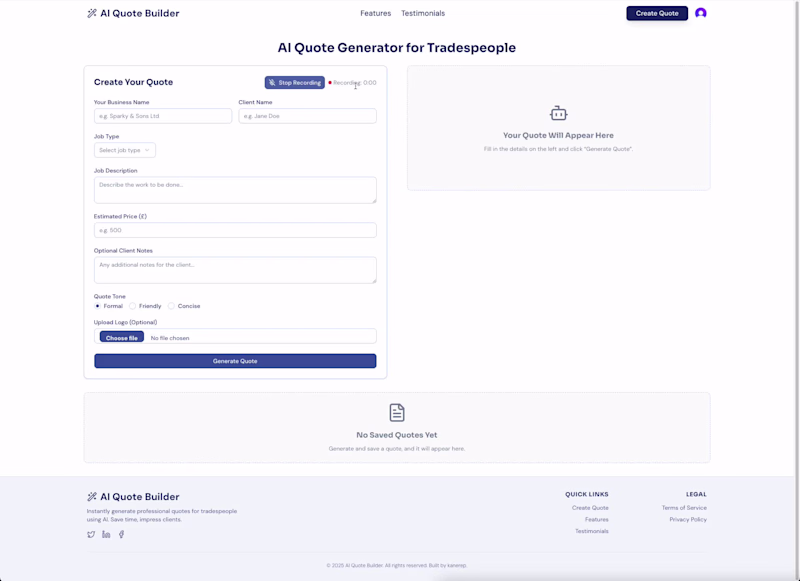Viewport: 800px width, 581px height.
Task: Open the Testimonials navigation item
Action: tap(424, 13)
